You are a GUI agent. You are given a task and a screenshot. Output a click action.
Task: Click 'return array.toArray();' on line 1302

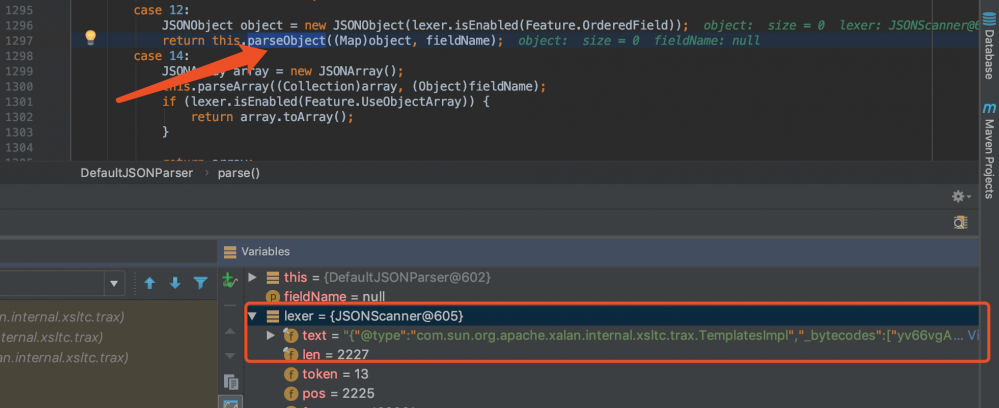(x=272, y=117)
